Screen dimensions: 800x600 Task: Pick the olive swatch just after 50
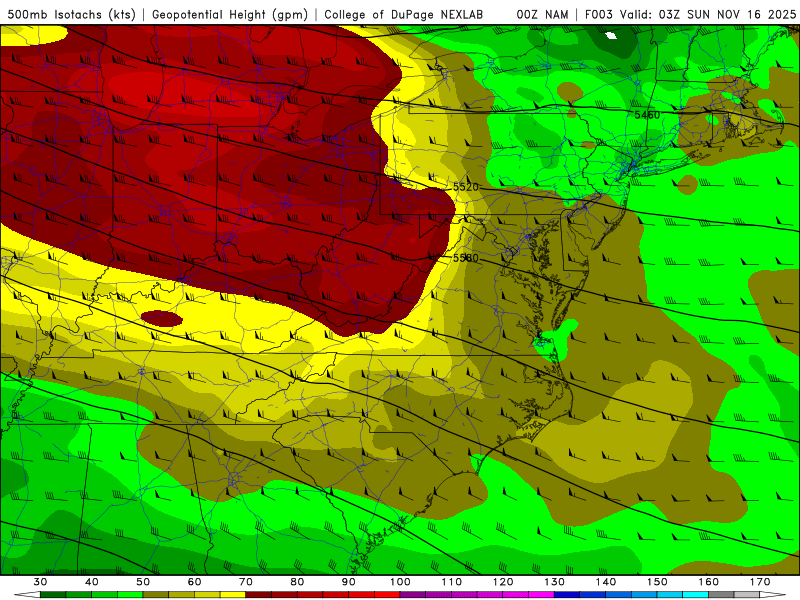(x=156, y=595)
